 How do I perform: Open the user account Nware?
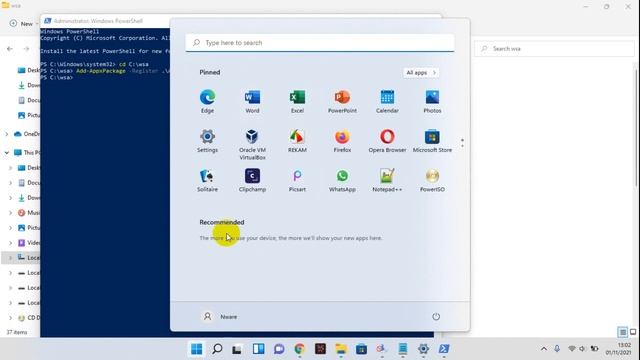tap(220, 316)
